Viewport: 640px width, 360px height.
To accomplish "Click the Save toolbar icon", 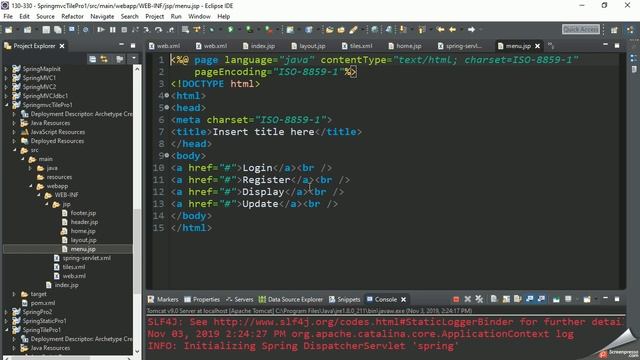I will point(46,30).
